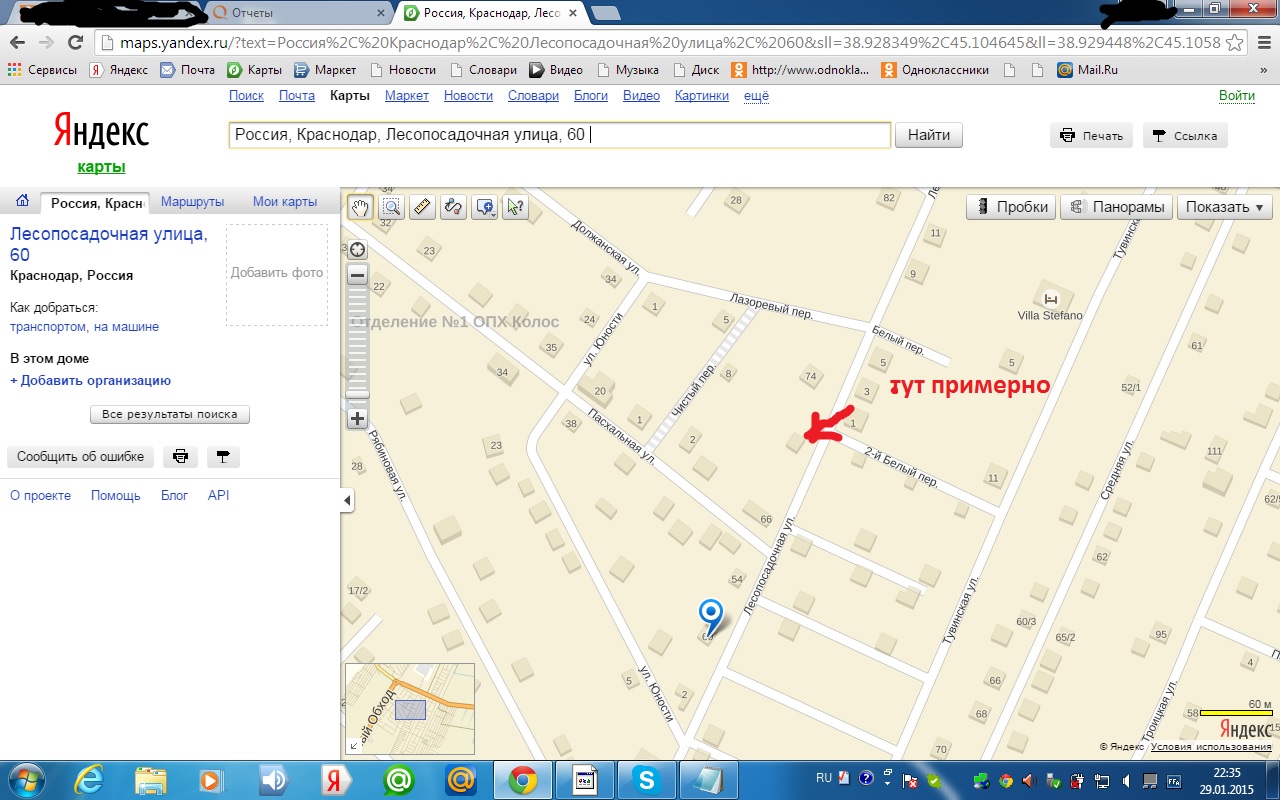Image resolution: width=1280 pixels, height=800 pixels.
Task: Click the home icon in sidebar
Action: (22, 201)
